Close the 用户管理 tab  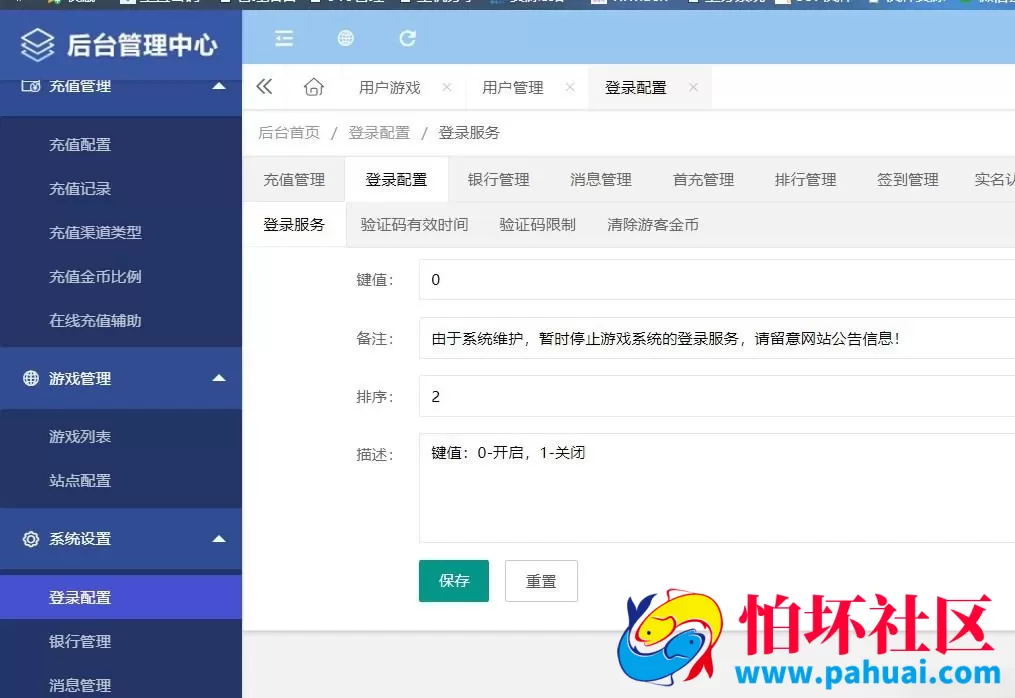coord(570,87)
